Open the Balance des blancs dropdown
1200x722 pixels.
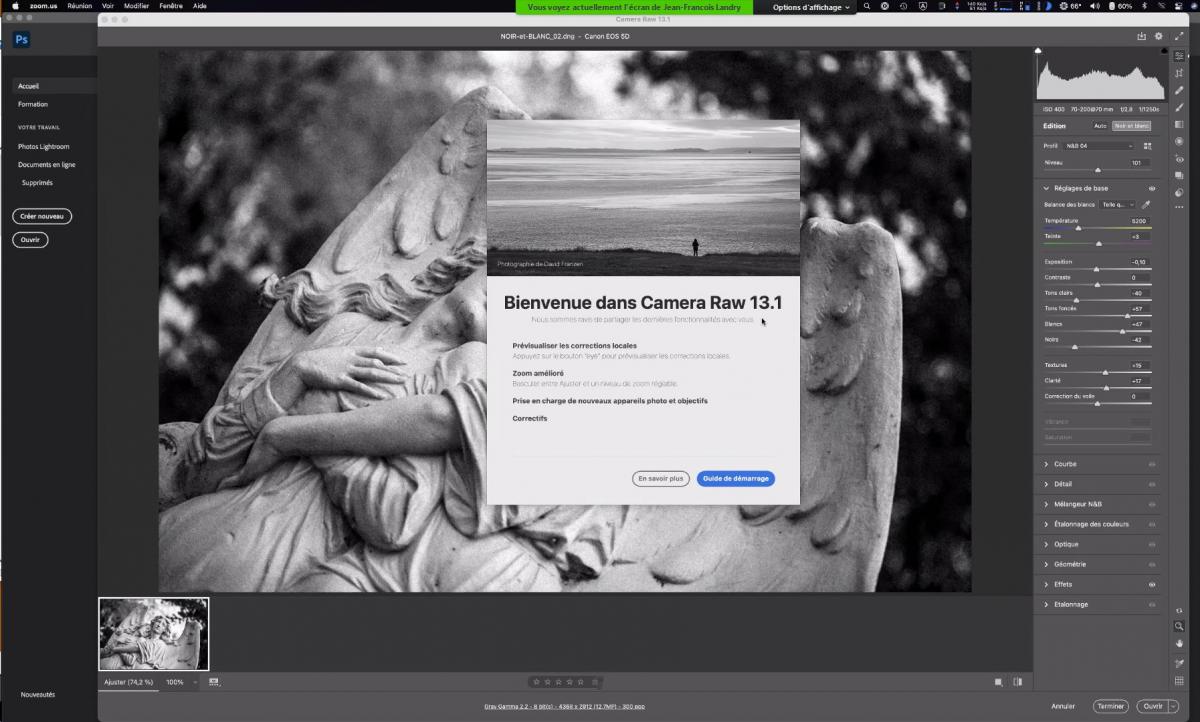click(x=1117, y=204)
